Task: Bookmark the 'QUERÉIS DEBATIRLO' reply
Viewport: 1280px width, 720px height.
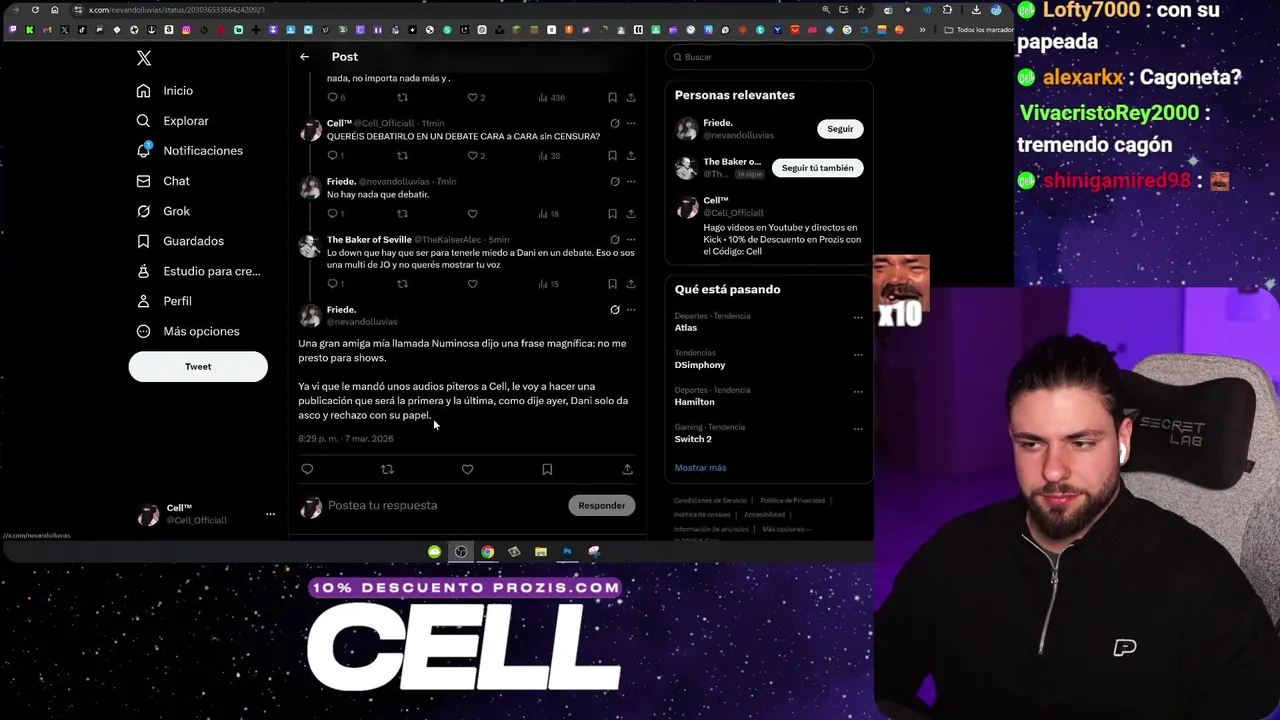Action: [x=612, y=156]
